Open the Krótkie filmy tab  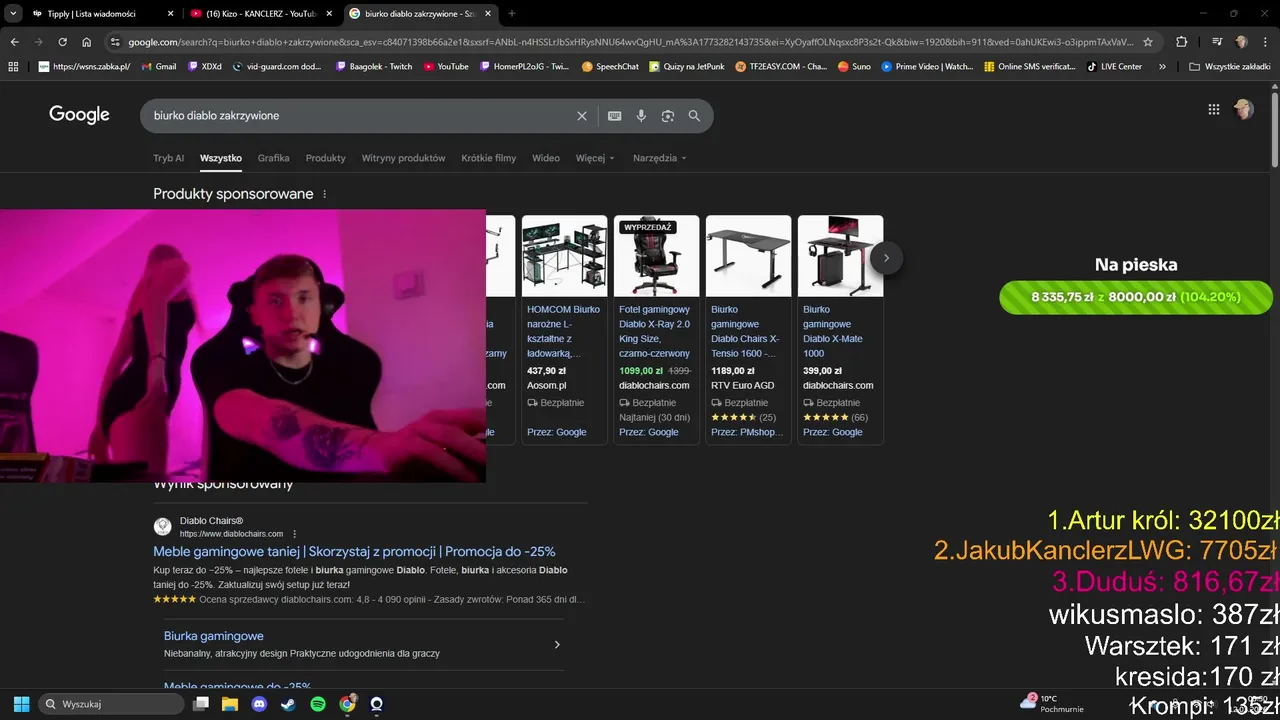[488, 158]
